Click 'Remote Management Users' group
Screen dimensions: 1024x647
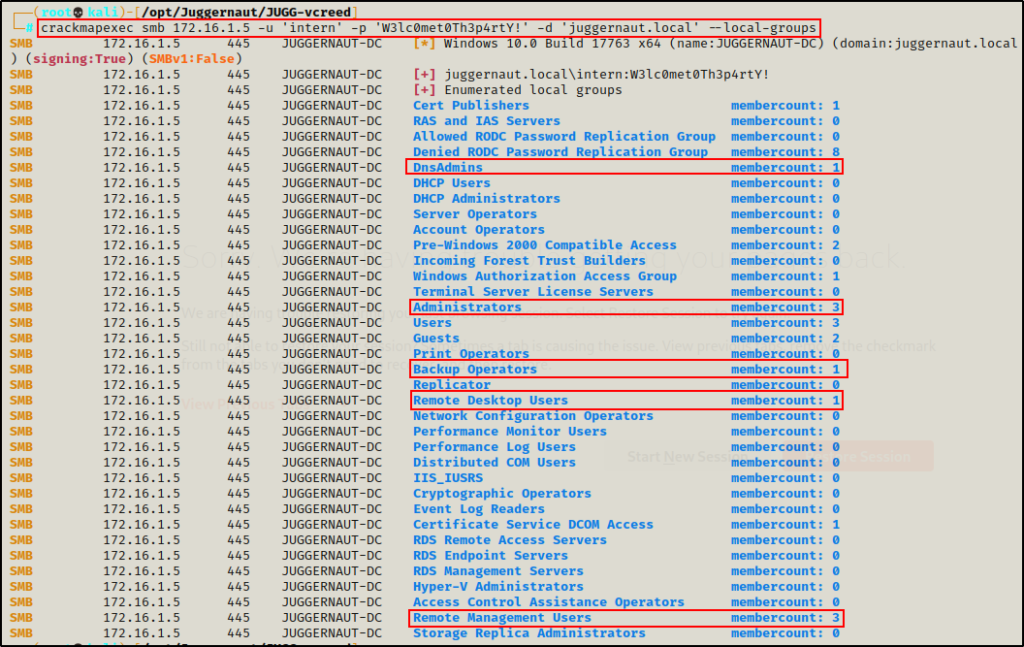click(x=502, y=618)
